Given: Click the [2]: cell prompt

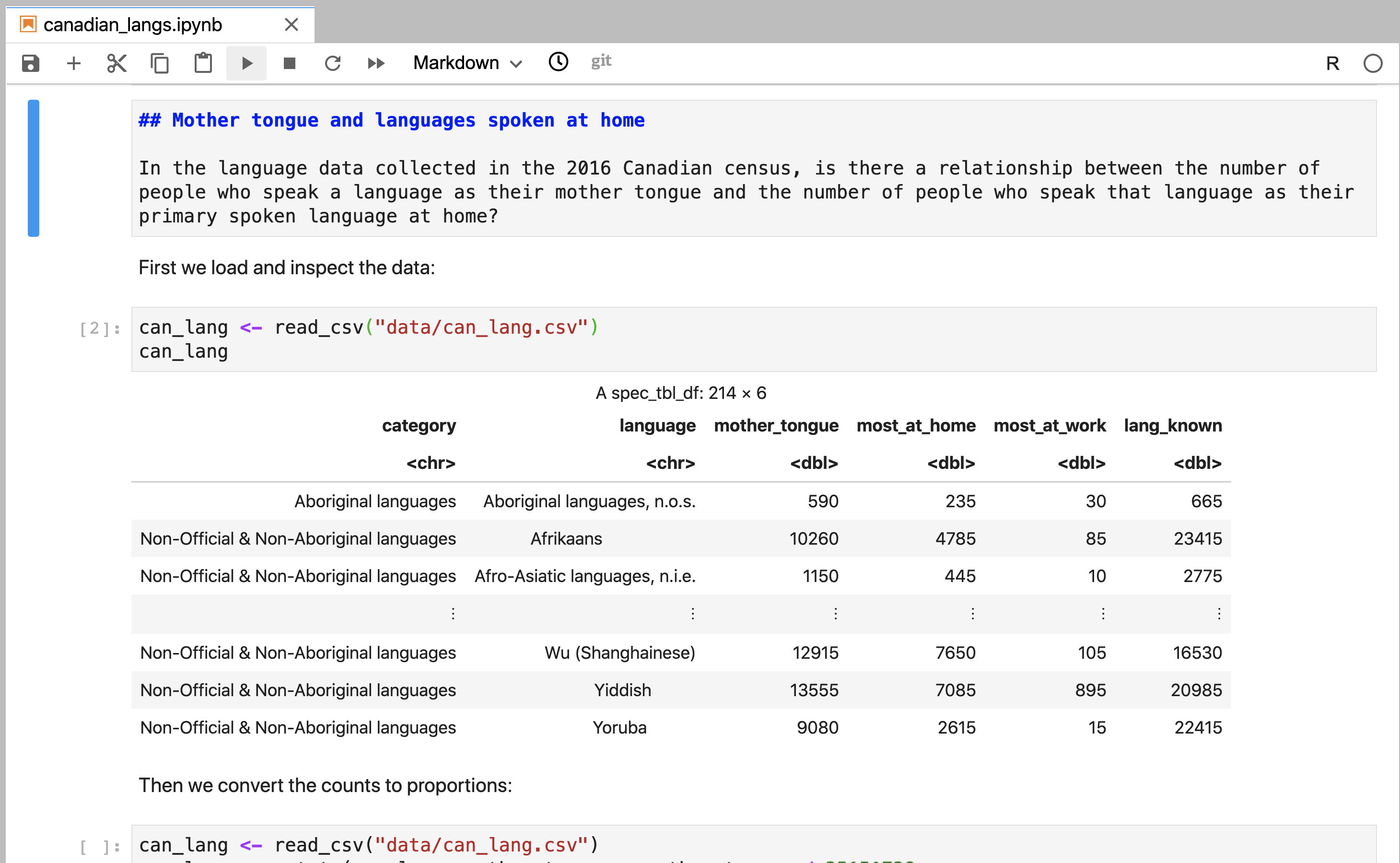Looking at the screenshot, I should tap(100, 328).
